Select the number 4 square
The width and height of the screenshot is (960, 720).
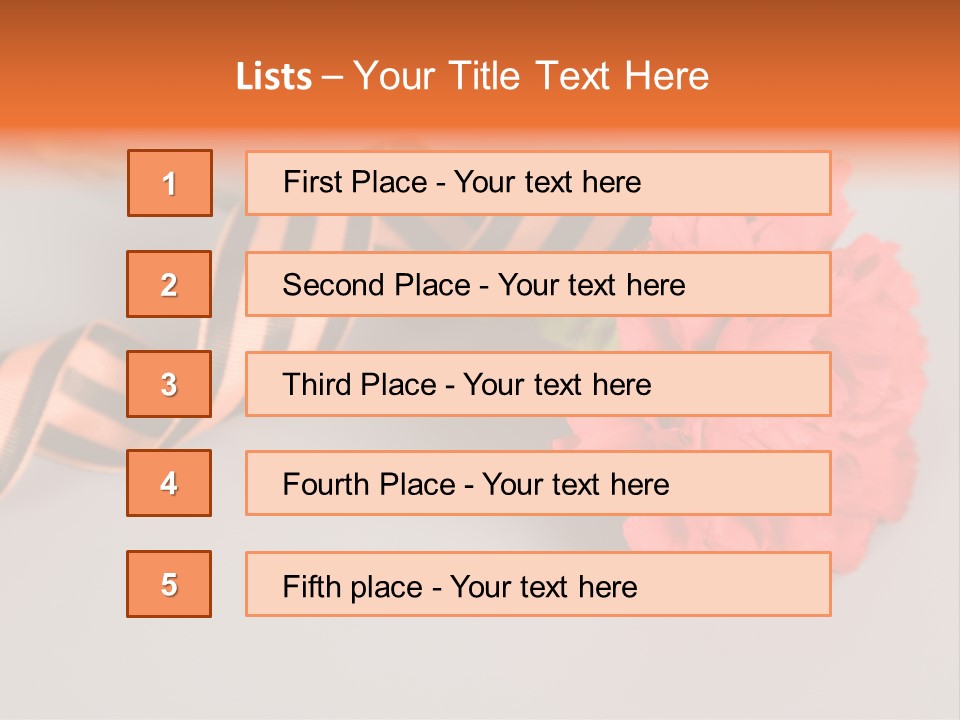coord(169,483)
